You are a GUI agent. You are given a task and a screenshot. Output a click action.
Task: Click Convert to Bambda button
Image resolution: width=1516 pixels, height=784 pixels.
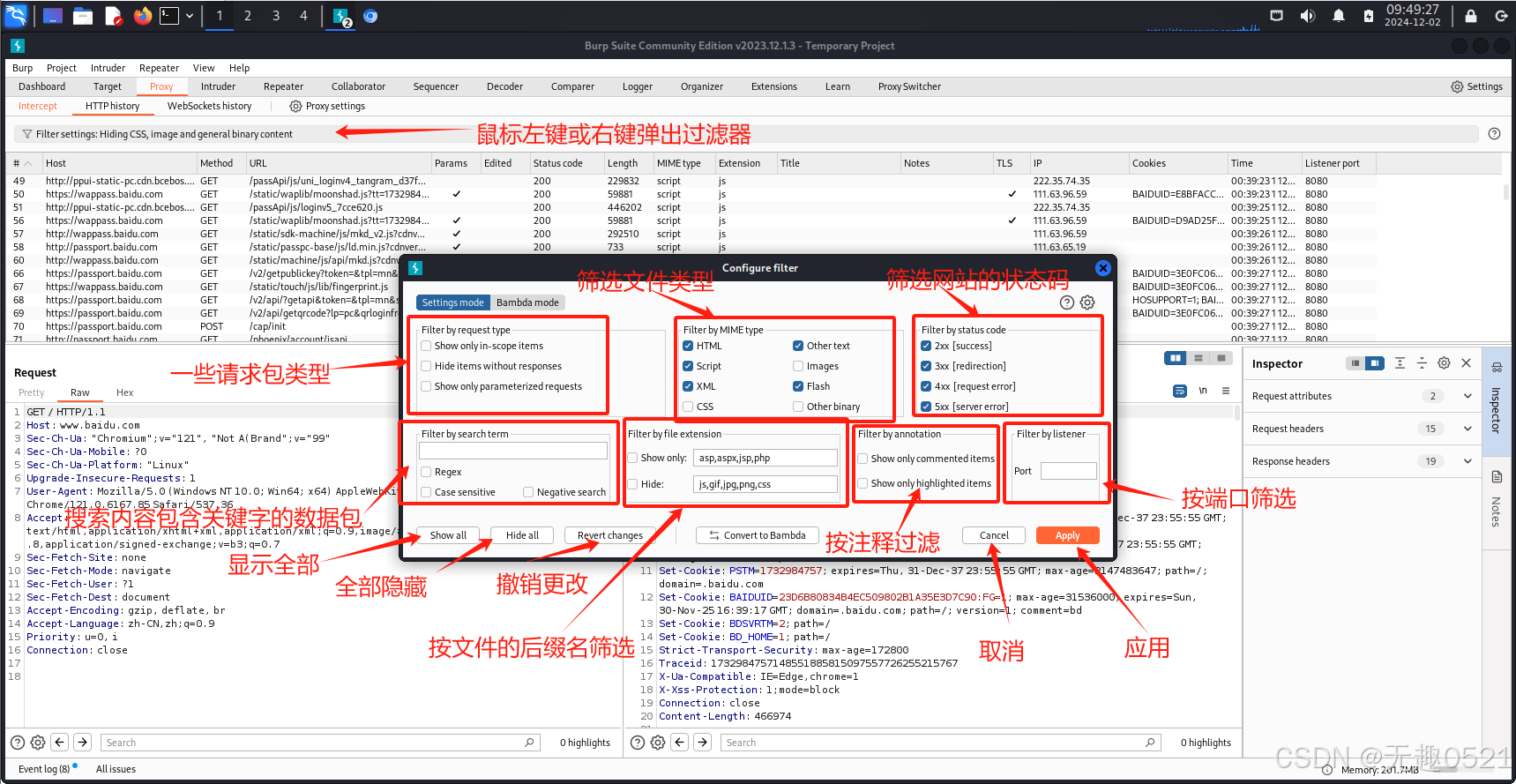(x=758, y=535)
